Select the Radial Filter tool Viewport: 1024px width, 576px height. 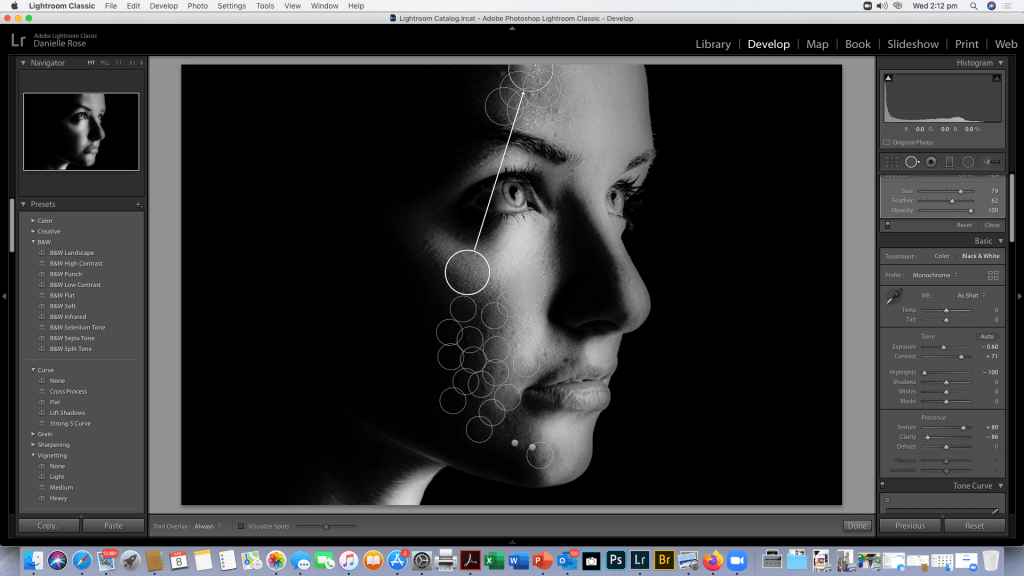(968, 161)
